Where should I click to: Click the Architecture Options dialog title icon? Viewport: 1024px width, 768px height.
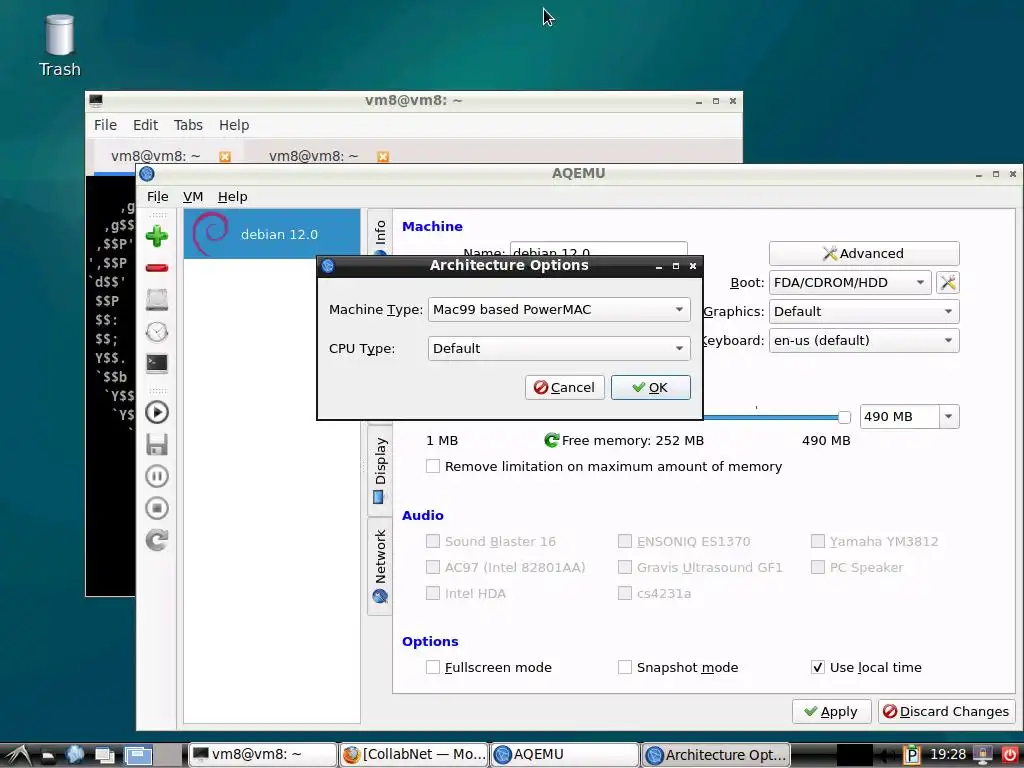(328, 266)
